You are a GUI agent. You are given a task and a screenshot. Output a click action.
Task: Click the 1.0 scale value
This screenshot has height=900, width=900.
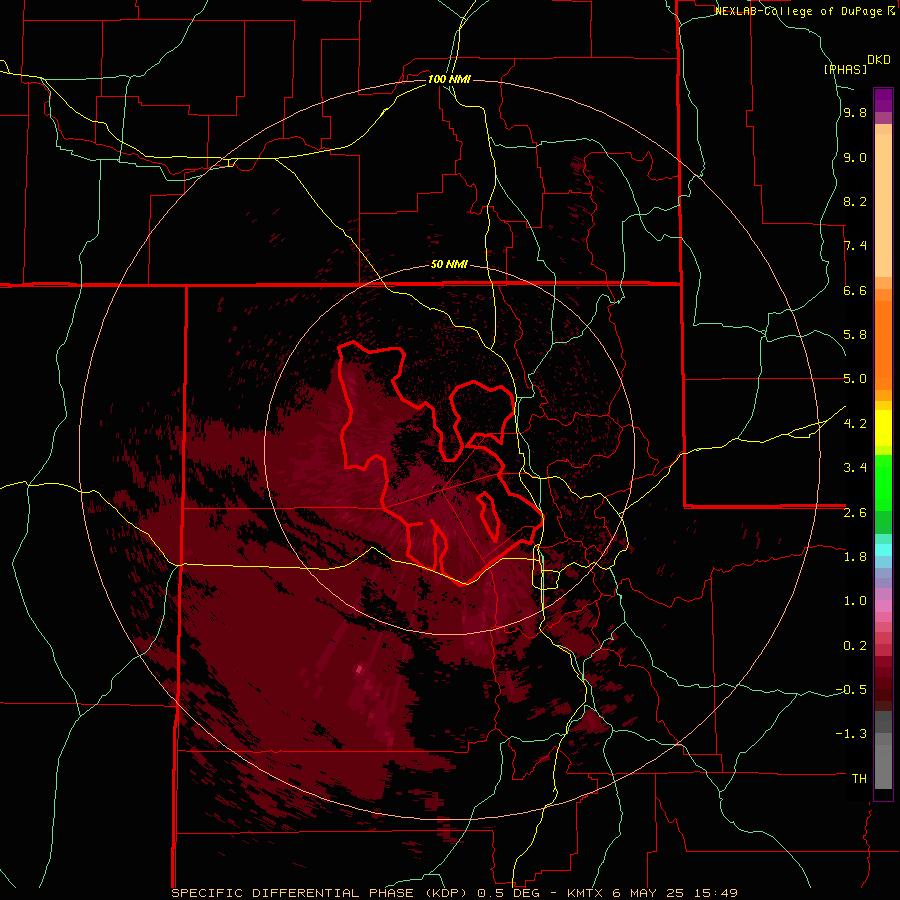tap(855, 602)
